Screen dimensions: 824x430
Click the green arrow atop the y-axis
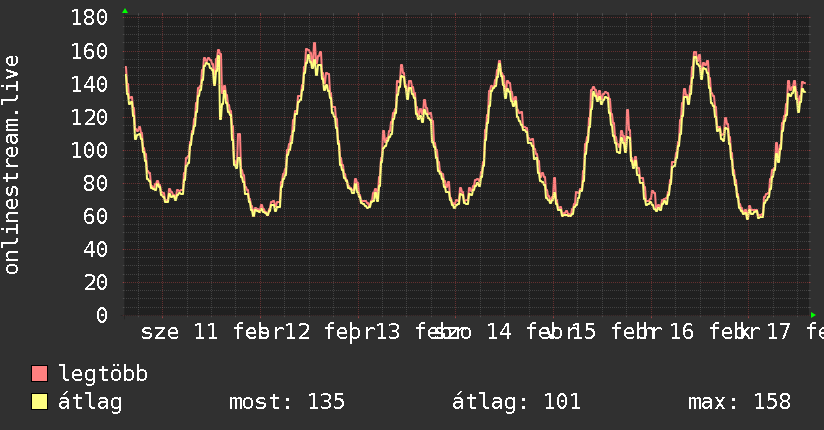pyautogui.click(x=124, y=11)
